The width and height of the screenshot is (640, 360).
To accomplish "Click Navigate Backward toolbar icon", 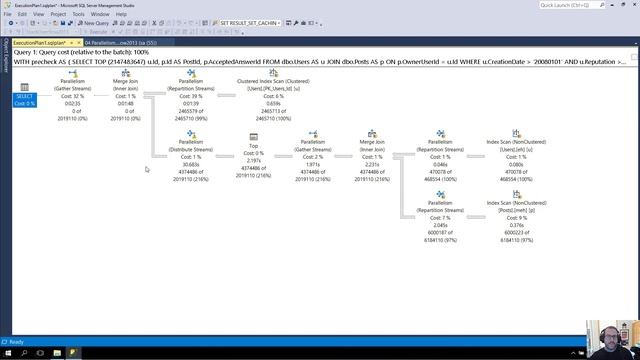I will coord(11,23).
